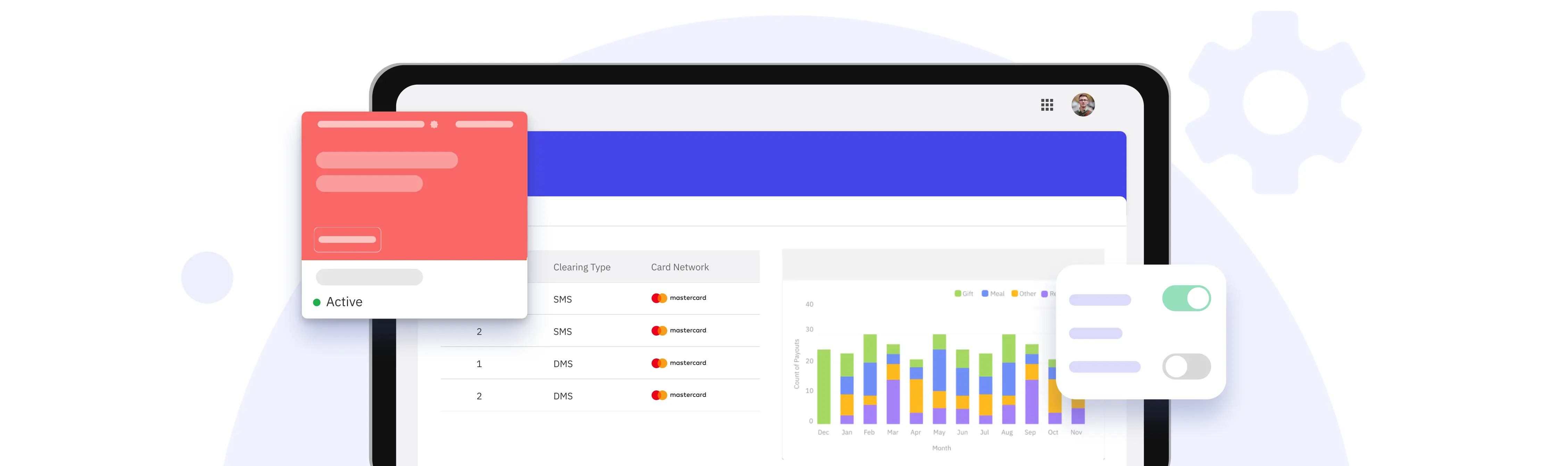Click the Jan month label
This screenshot has height=466, width=1568.
point(847,433)
